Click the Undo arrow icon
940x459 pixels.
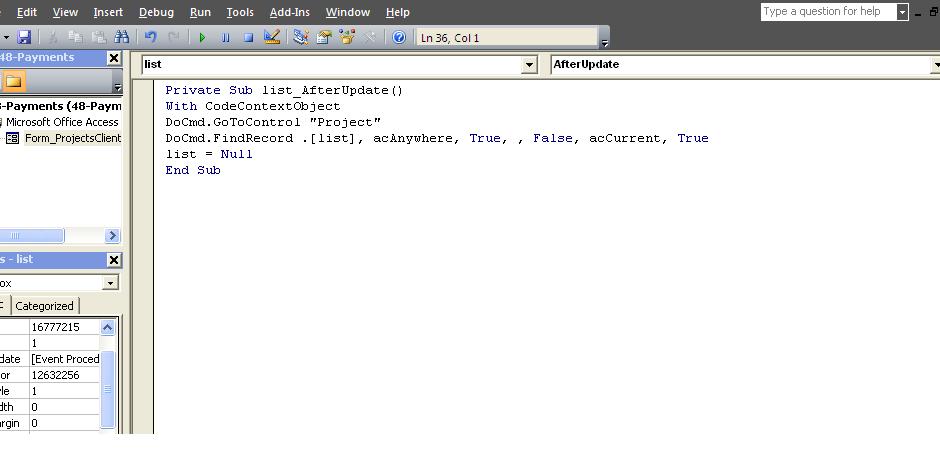tap(150, 37)
